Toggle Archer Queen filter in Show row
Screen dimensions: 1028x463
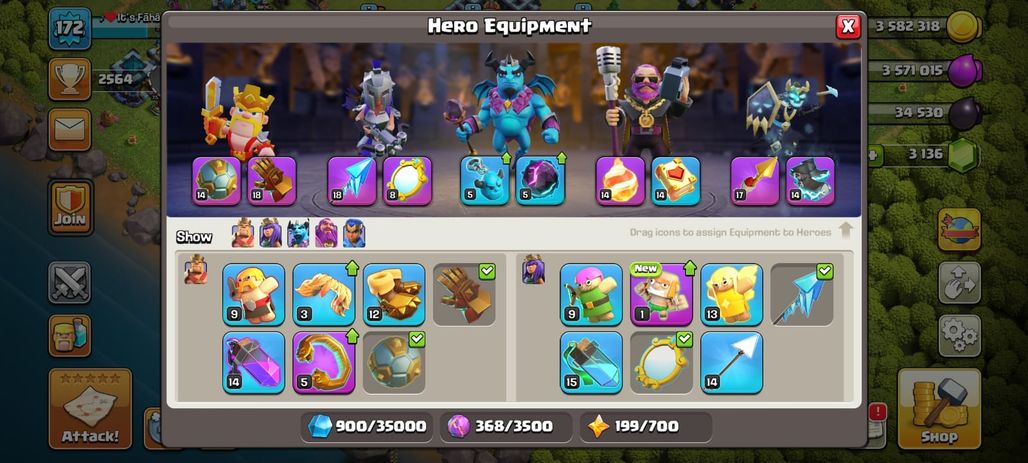pos(270,233)
